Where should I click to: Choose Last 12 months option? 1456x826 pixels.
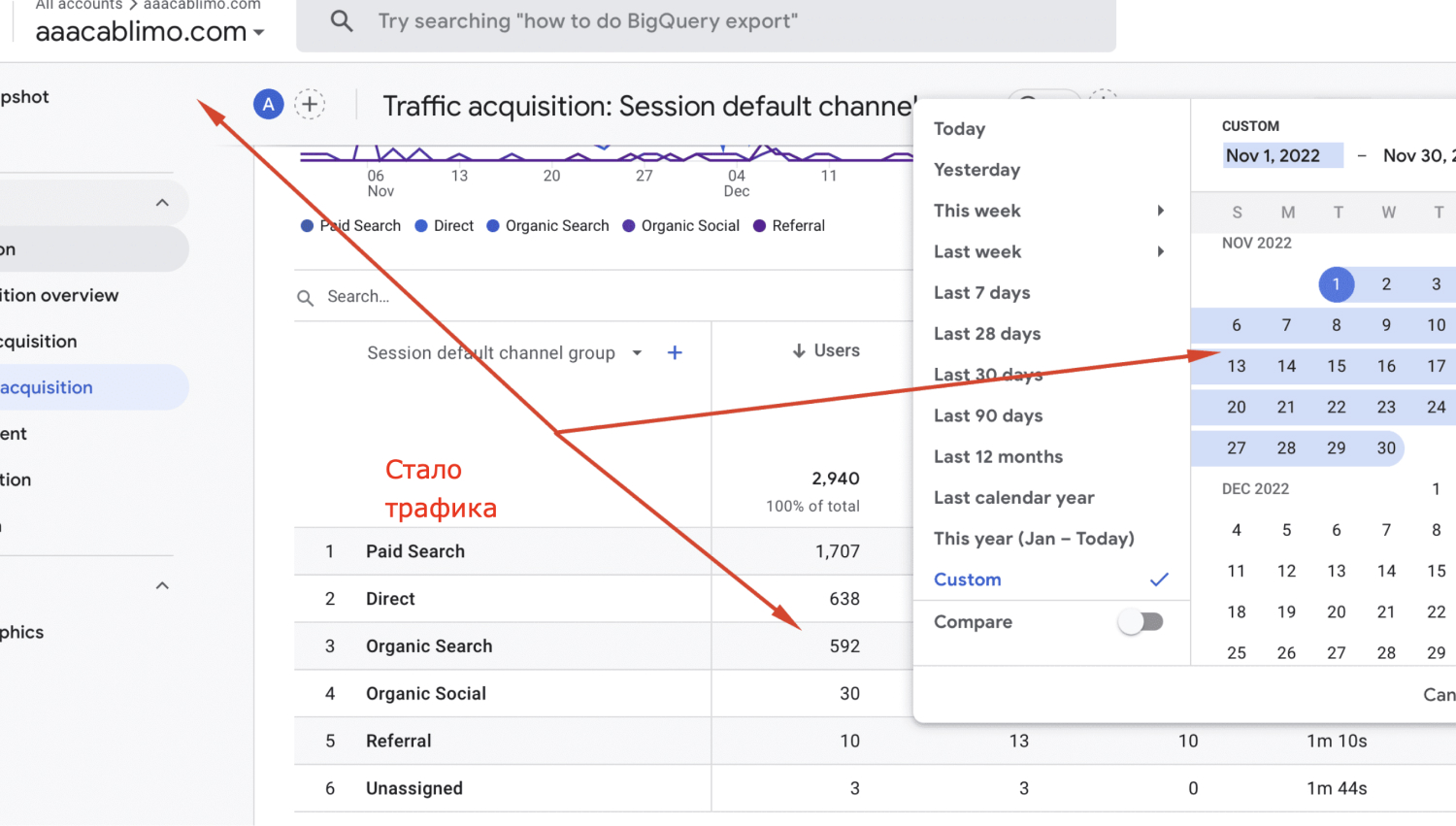click(x=998, y=456)
